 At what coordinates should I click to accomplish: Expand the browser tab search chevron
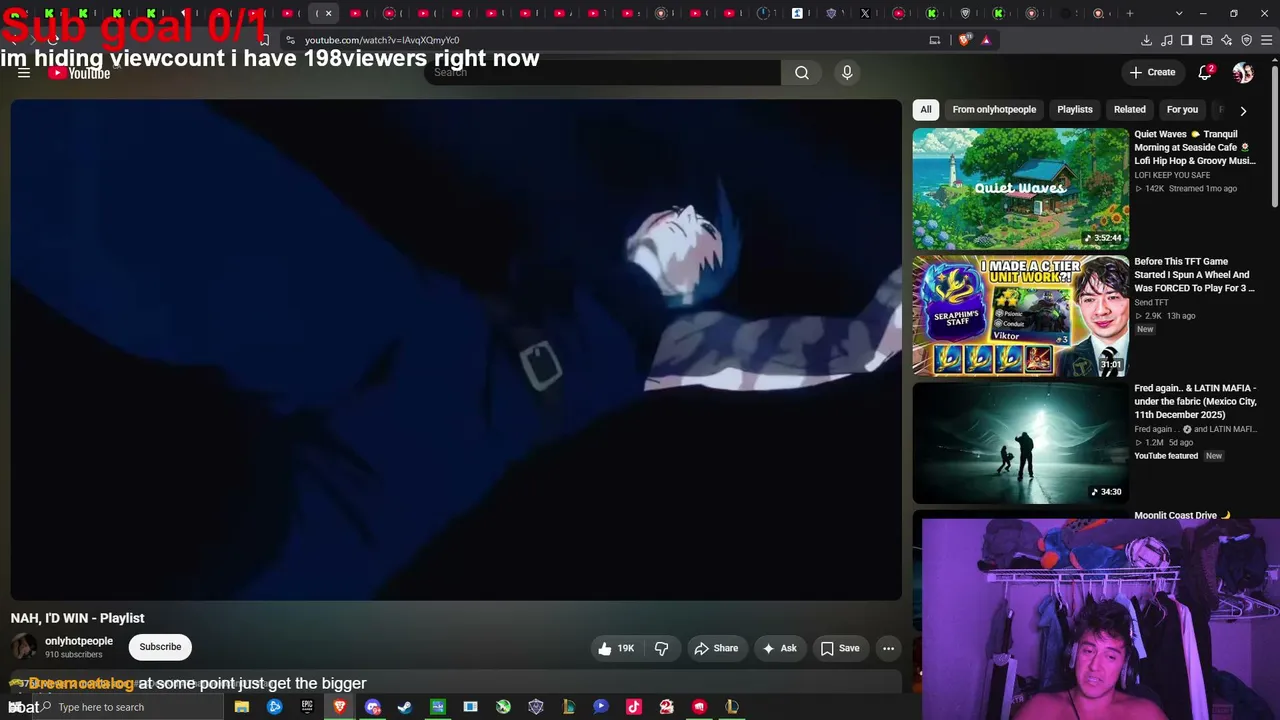[1179, 13]
